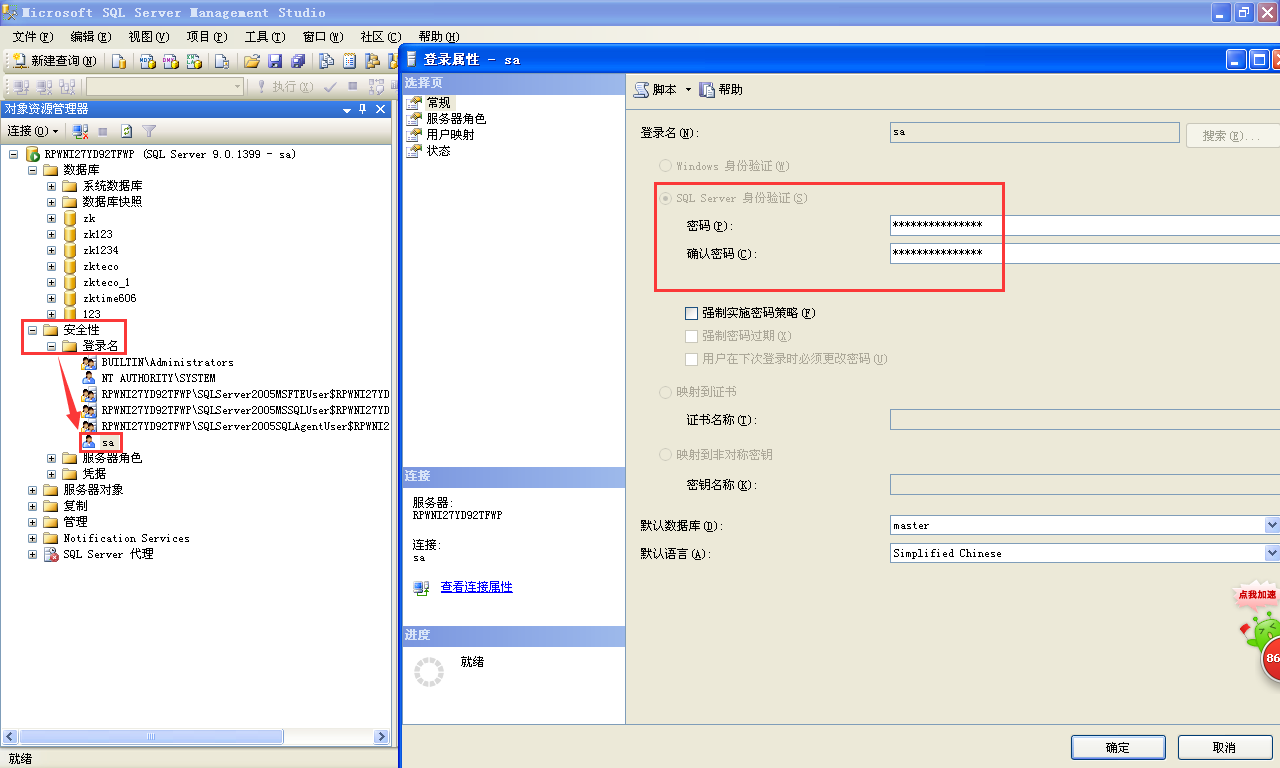Click the disconnect icon in Object Explorer toolbar

tap(80, 131)
